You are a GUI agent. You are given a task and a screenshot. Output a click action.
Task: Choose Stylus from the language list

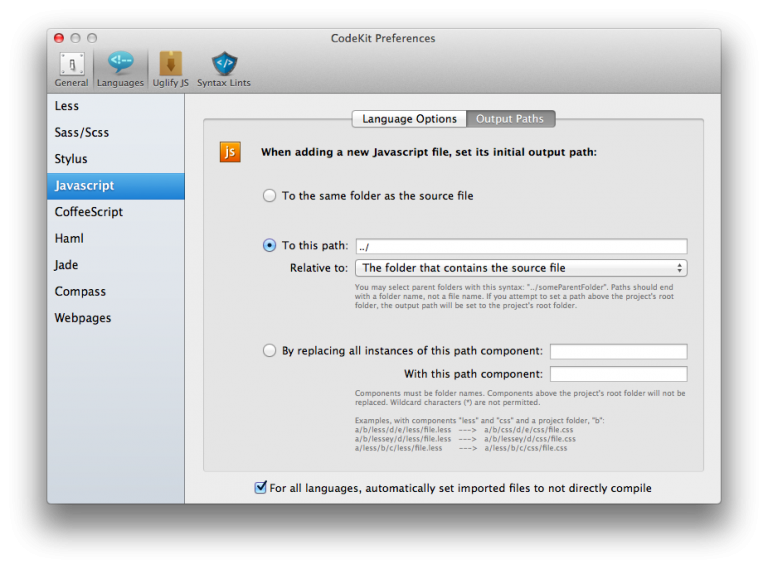[x=116, y=159]
